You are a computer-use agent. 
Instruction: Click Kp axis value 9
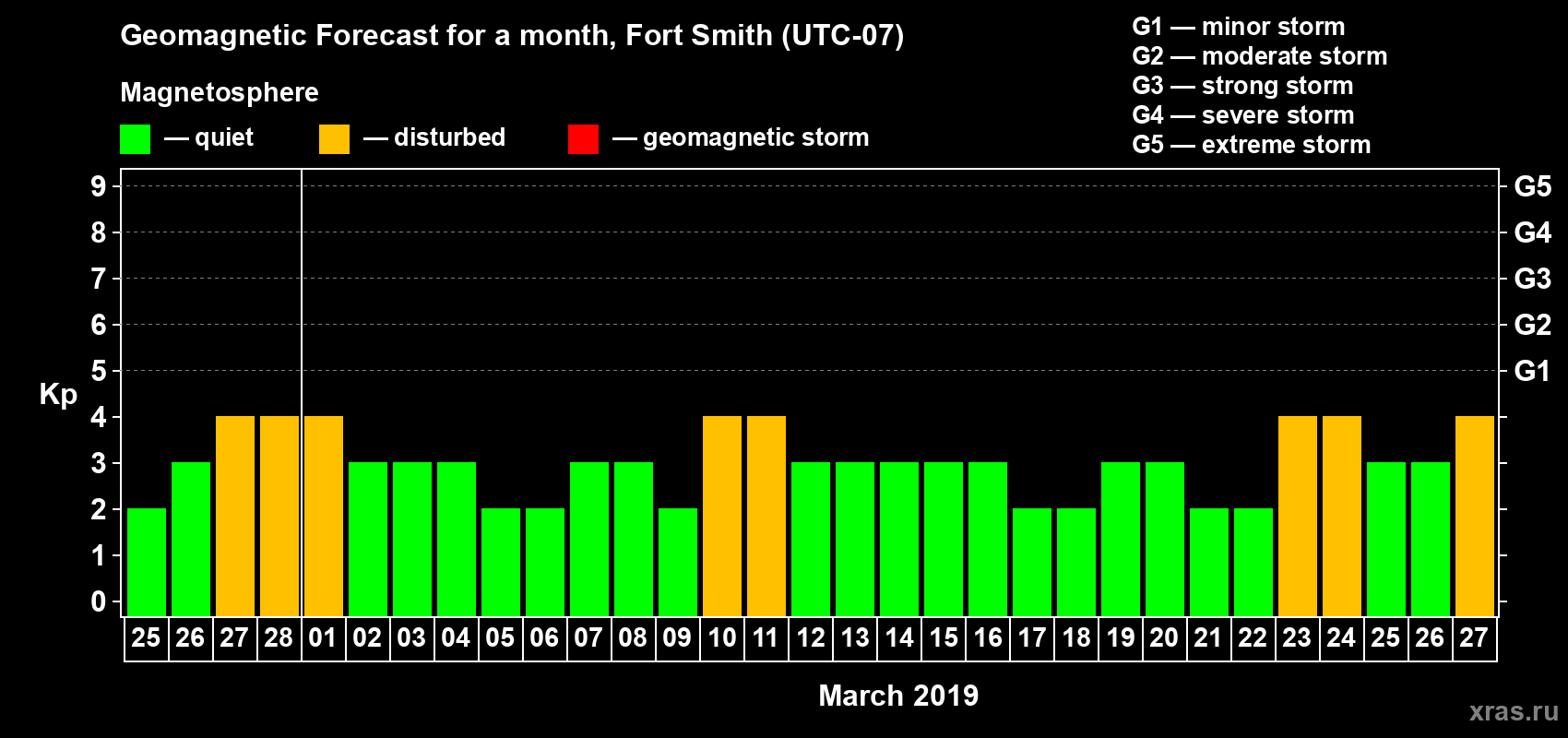point(99,186)
